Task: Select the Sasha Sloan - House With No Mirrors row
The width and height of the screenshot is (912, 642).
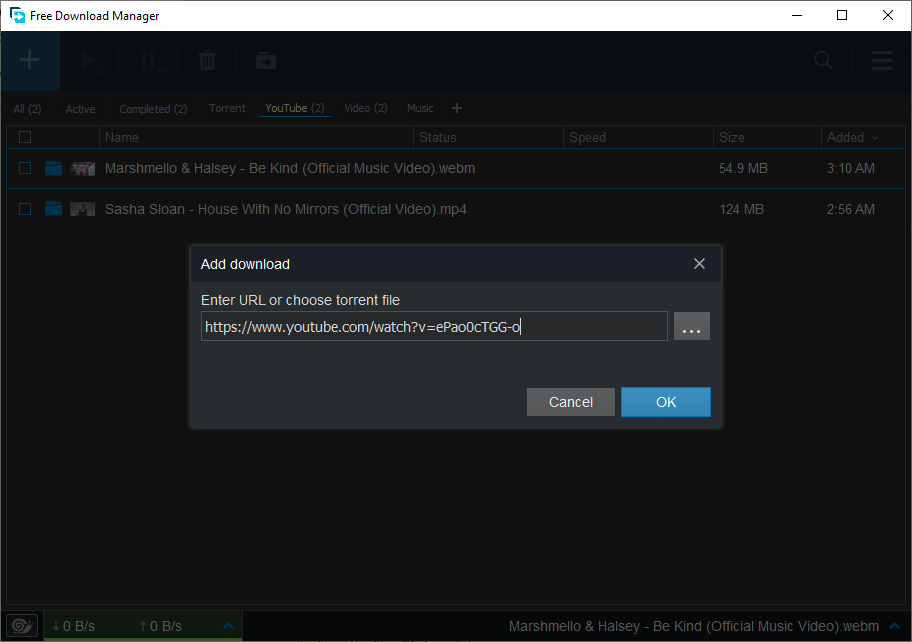Action: [456, 209]
